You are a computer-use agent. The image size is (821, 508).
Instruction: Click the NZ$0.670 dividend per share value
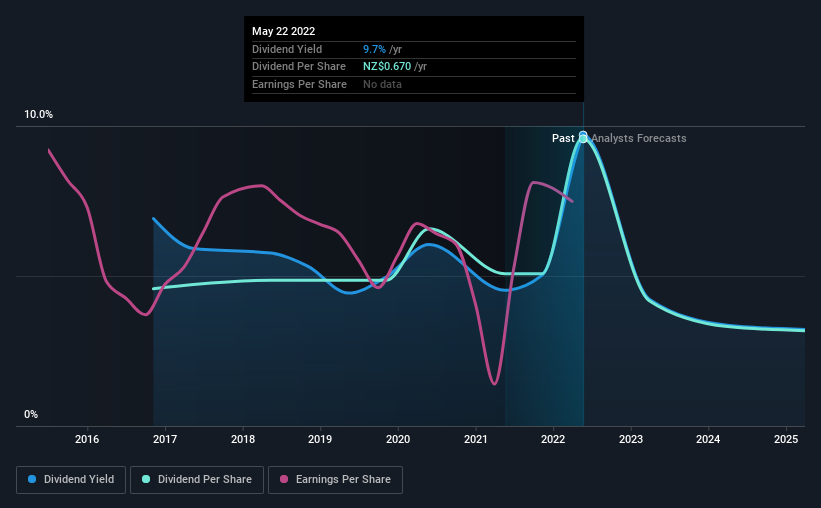pyautogui.click(x=387, y=67)
